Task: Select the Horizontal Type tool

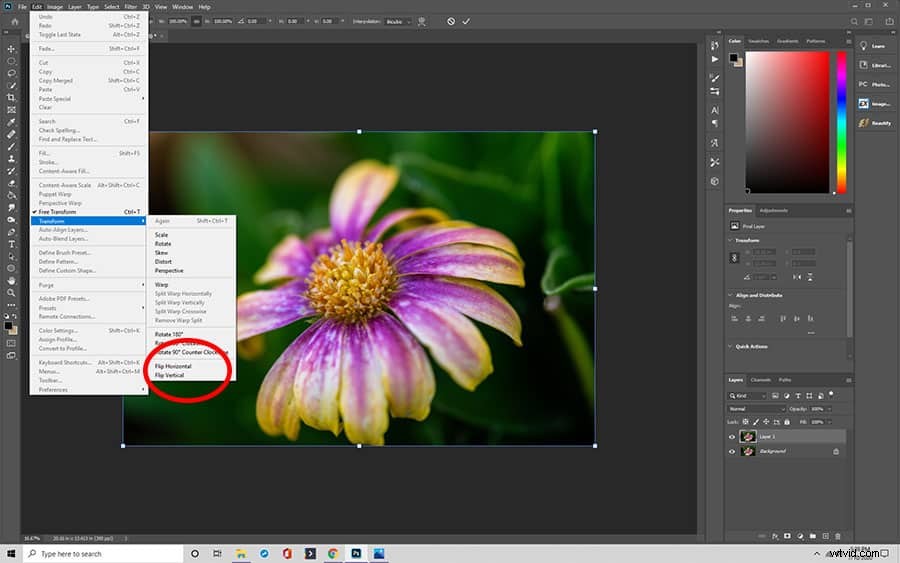Action: point(11,244)
